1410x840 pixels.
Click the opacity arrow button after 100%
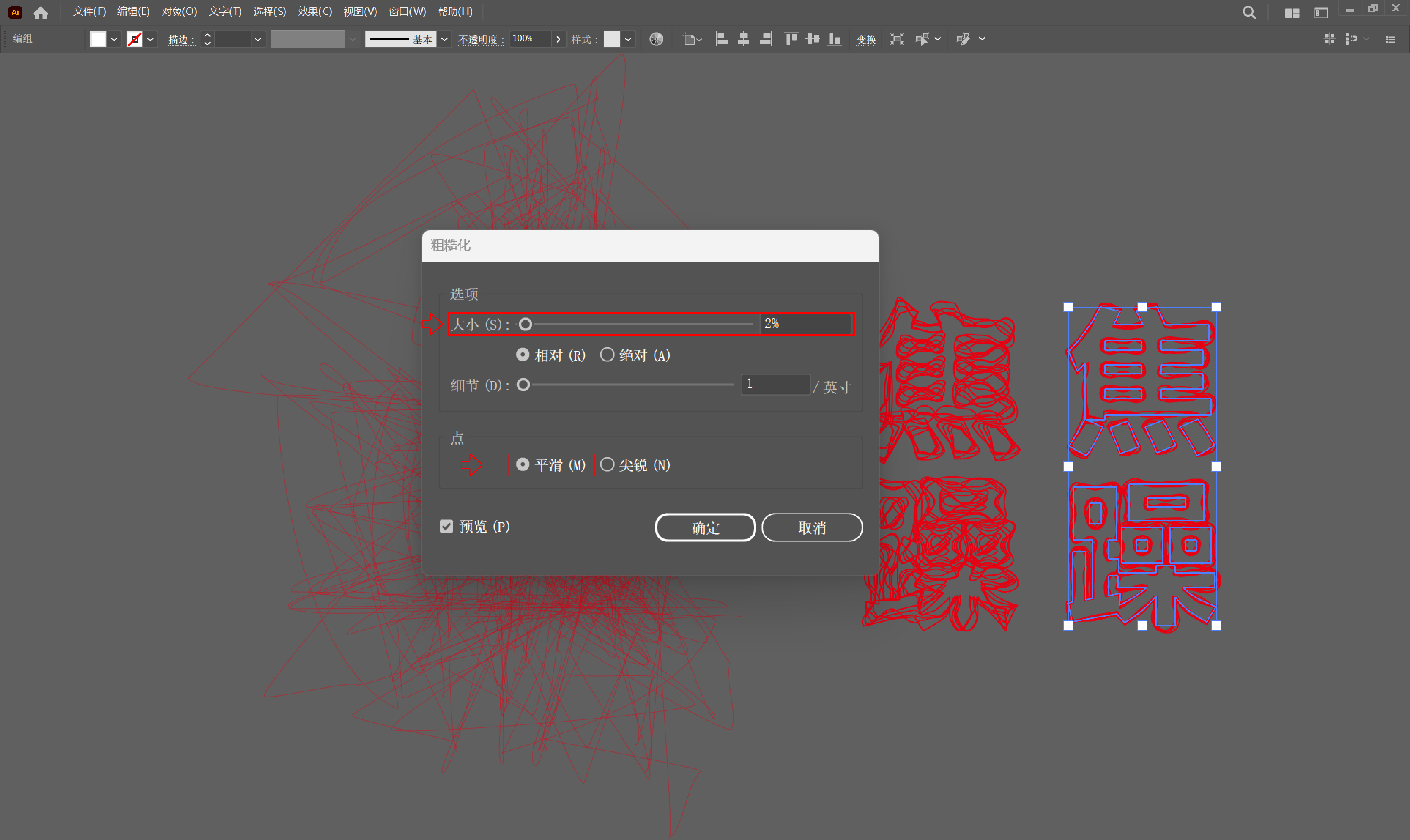click(x=558, y=39)
